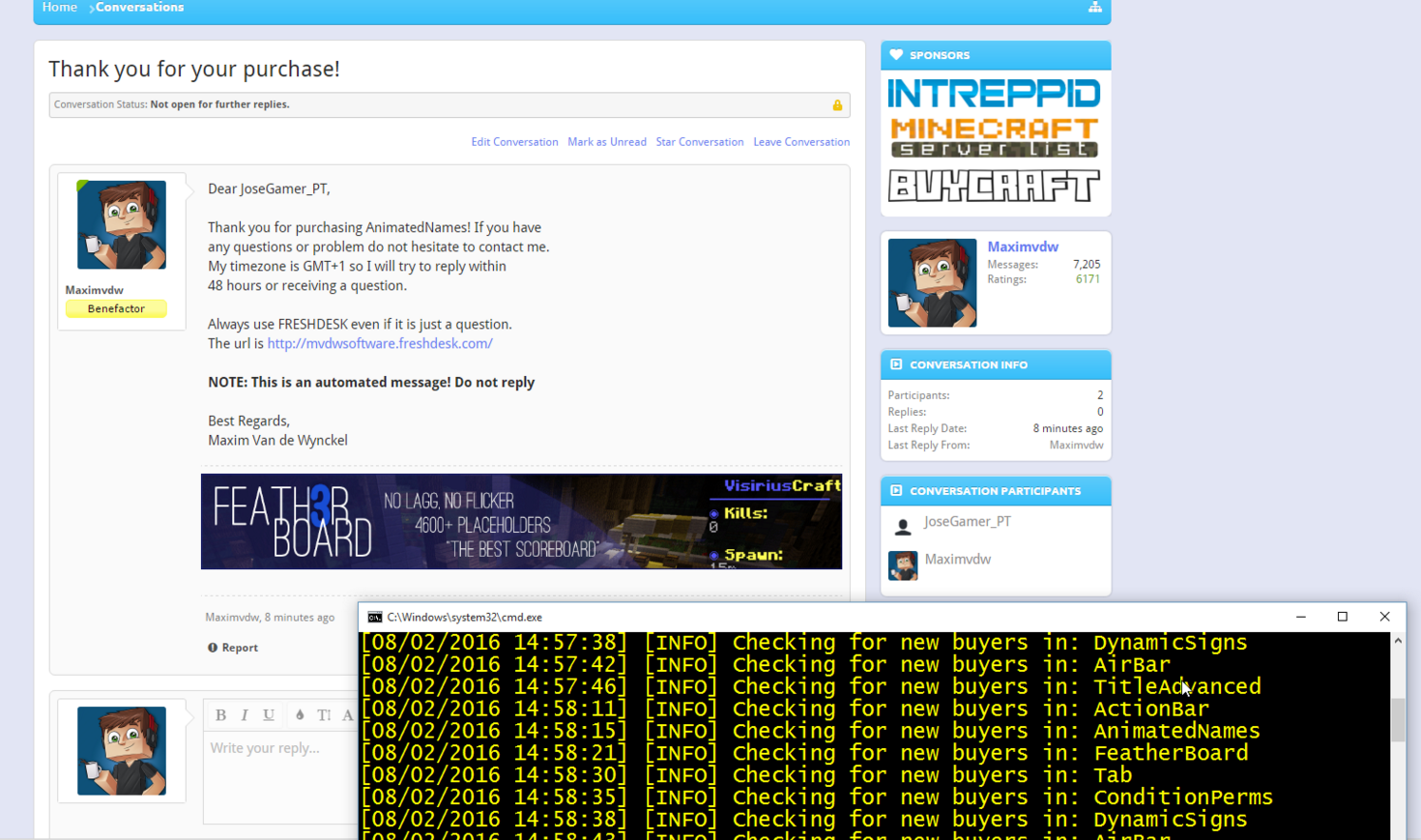Open the sitemap icon in the navigation bar
1421x840 pixels.
[x=1095, y=8]
